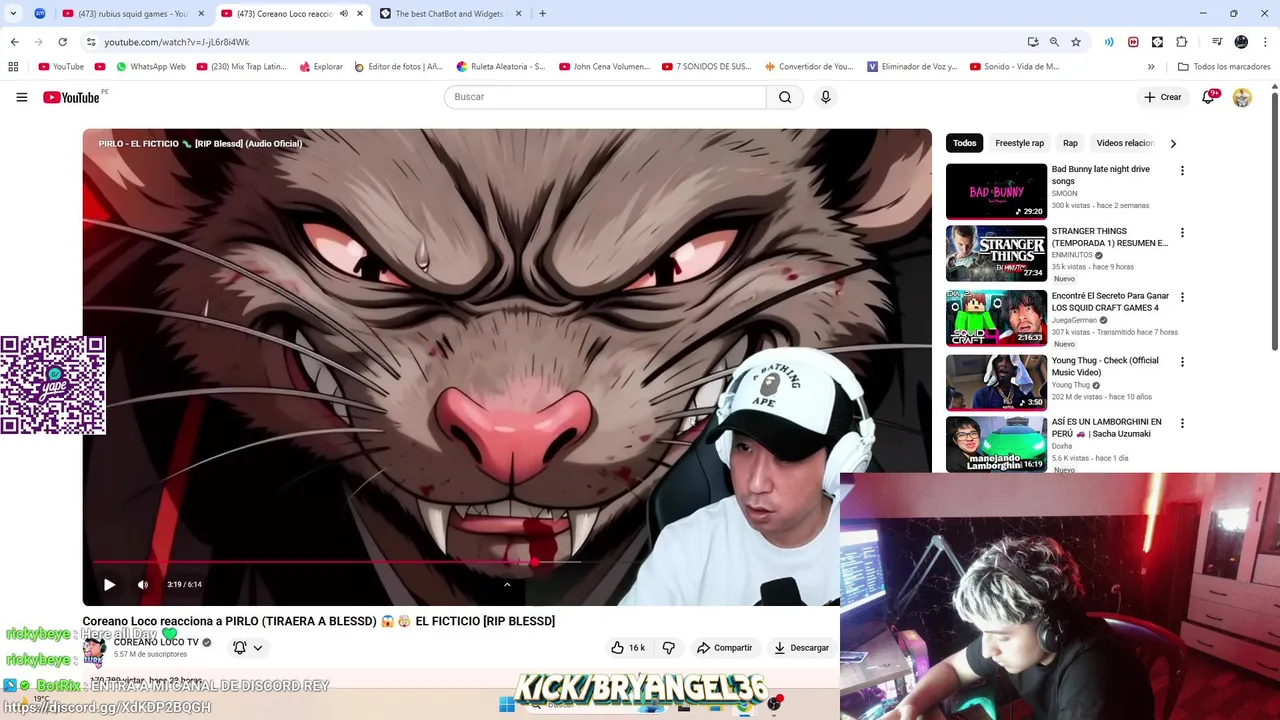
Task: Close the Coreano Loco reacciona tab
Action: tap(360, 14)
